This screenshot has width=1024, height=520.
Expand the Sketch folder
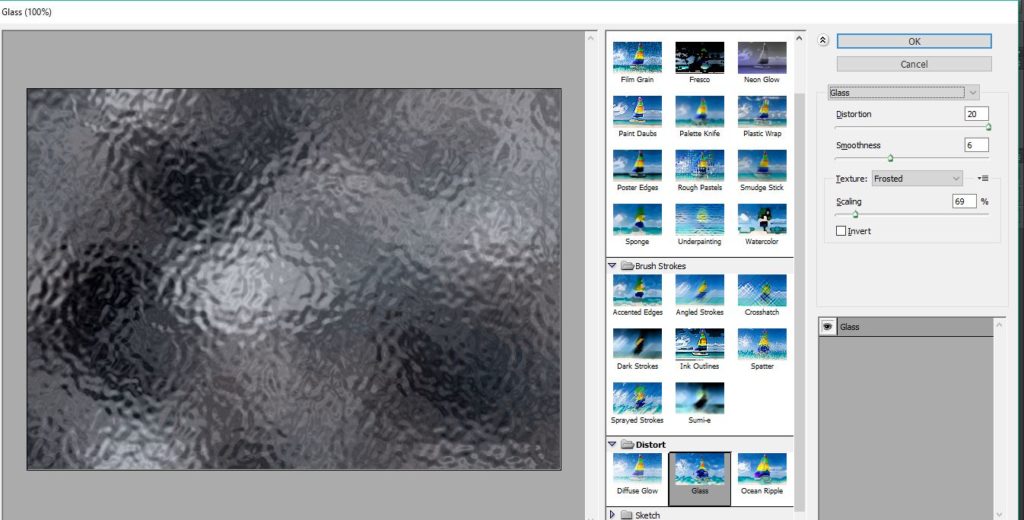click(612, 515)
